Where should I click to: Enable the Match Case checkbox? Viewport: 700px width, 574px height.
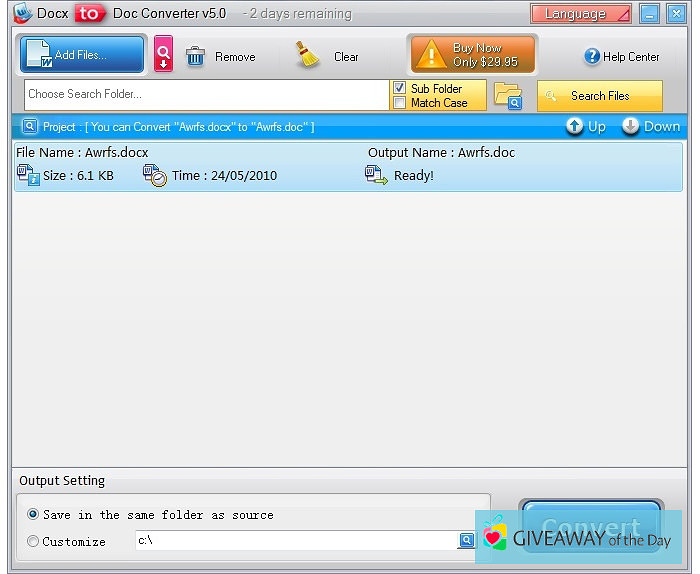point(400,103)
